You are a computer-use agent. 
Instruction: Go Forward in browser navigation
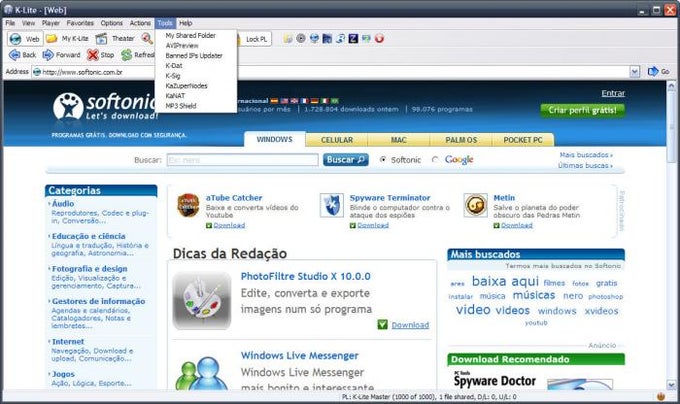pyautogui.click(x=61, y=55)
